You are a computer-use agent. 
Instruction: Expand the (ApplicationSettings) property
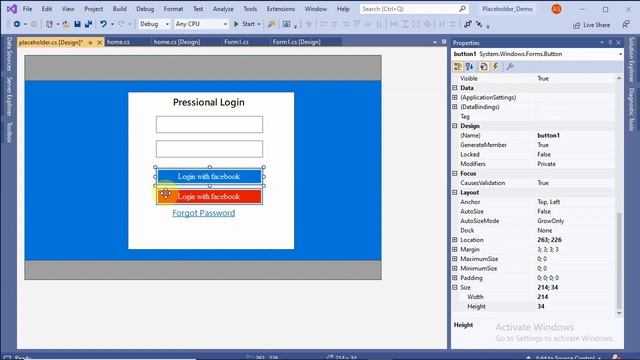point(455,97)
